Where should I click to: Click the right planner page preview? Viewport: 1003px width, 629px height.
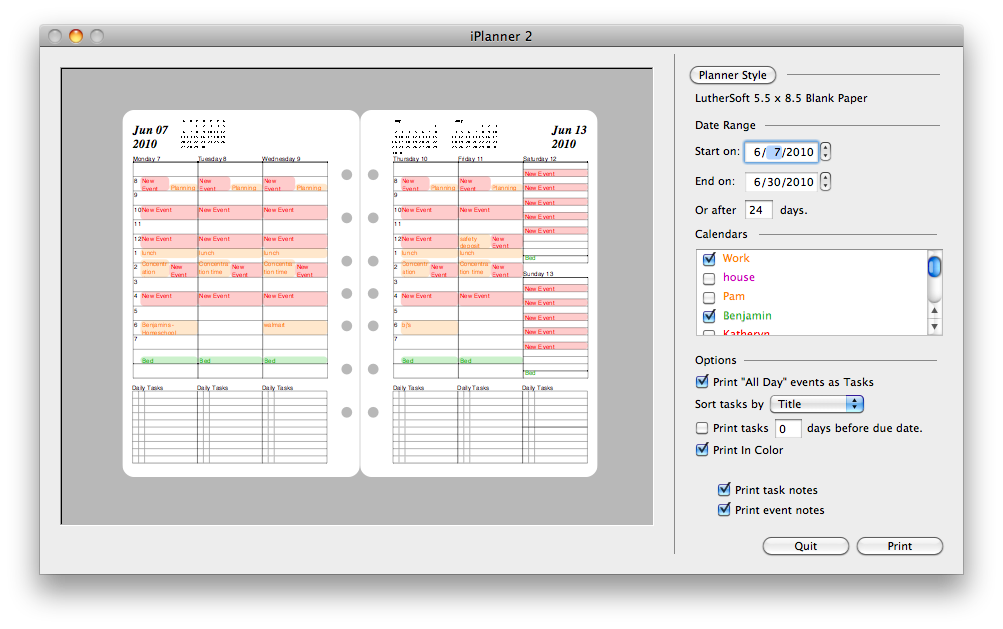pyautogui.click(x=479, y=294)
